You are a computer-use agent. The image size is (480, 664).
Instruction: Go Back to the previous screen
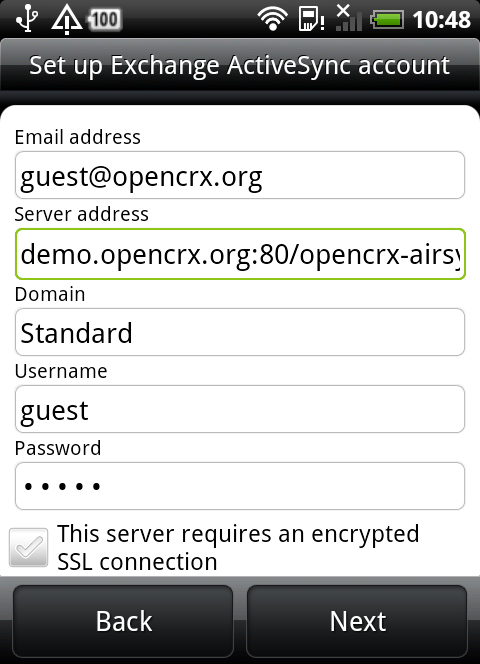coord(123,621)
